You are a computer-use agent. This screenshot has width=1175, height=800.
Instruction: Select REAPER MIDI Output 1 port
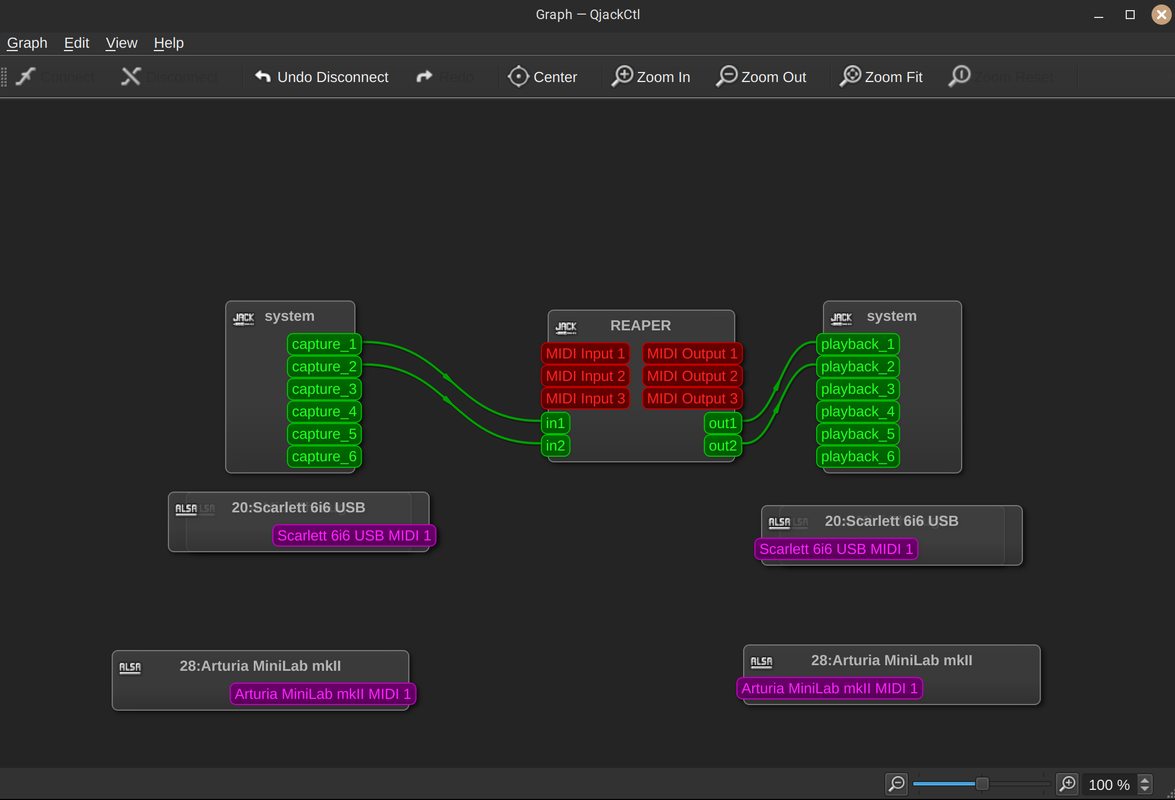692,354
